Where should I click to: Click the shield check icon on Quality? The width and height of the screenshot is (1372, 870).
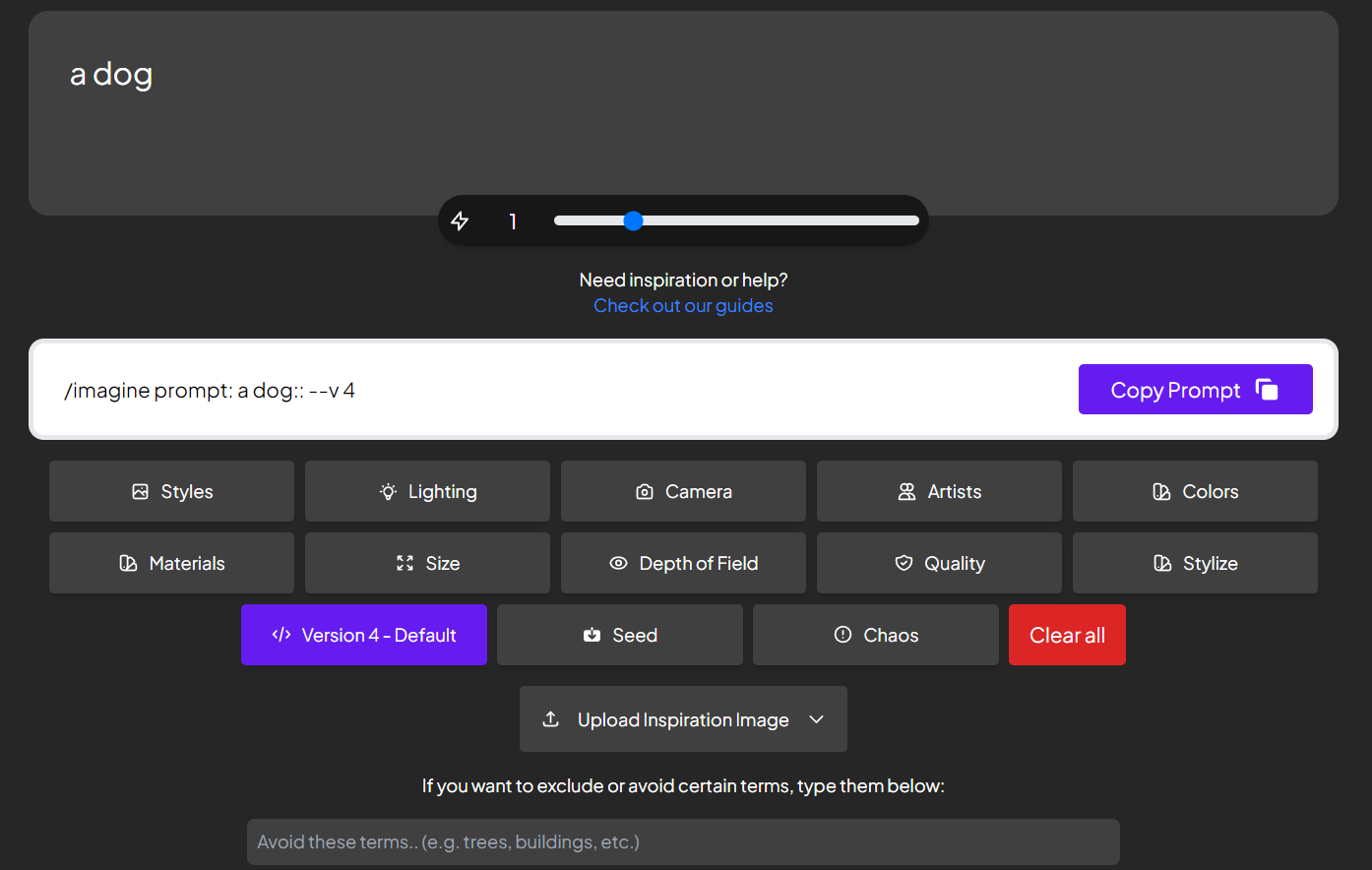pyautogui.click(x=904, y=563)
